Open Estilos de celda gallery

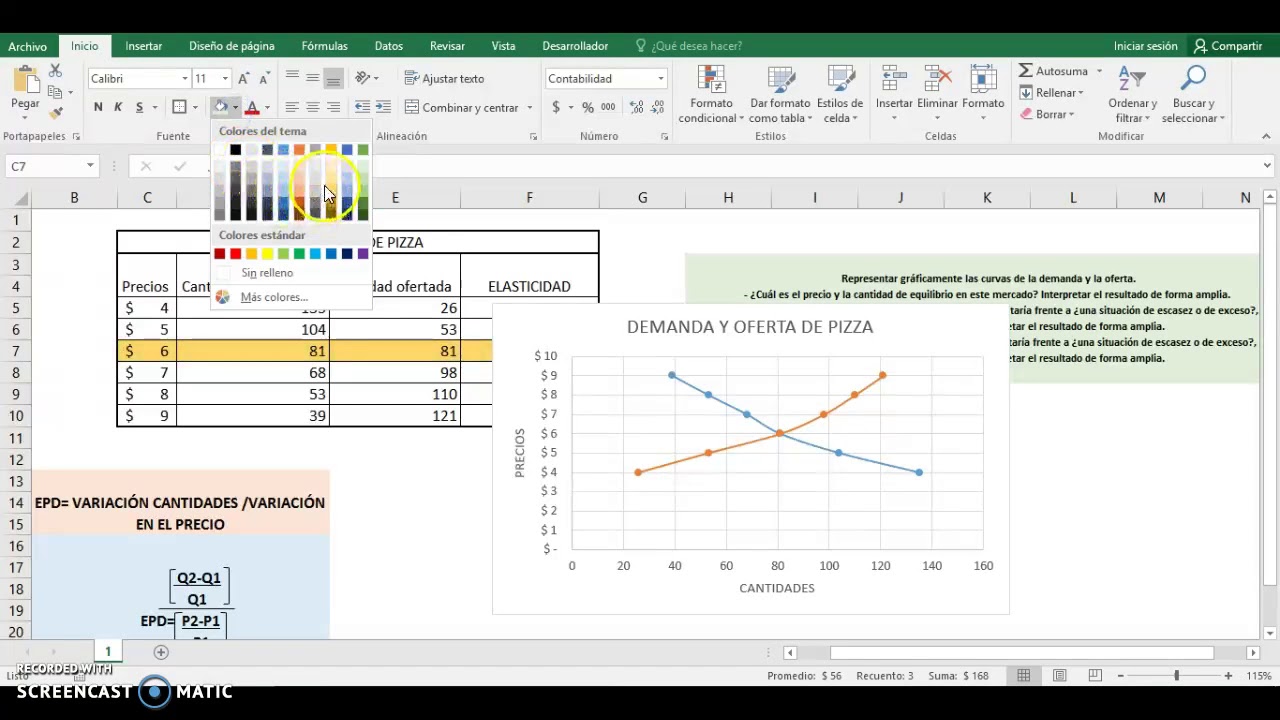(x=839, y=96)
